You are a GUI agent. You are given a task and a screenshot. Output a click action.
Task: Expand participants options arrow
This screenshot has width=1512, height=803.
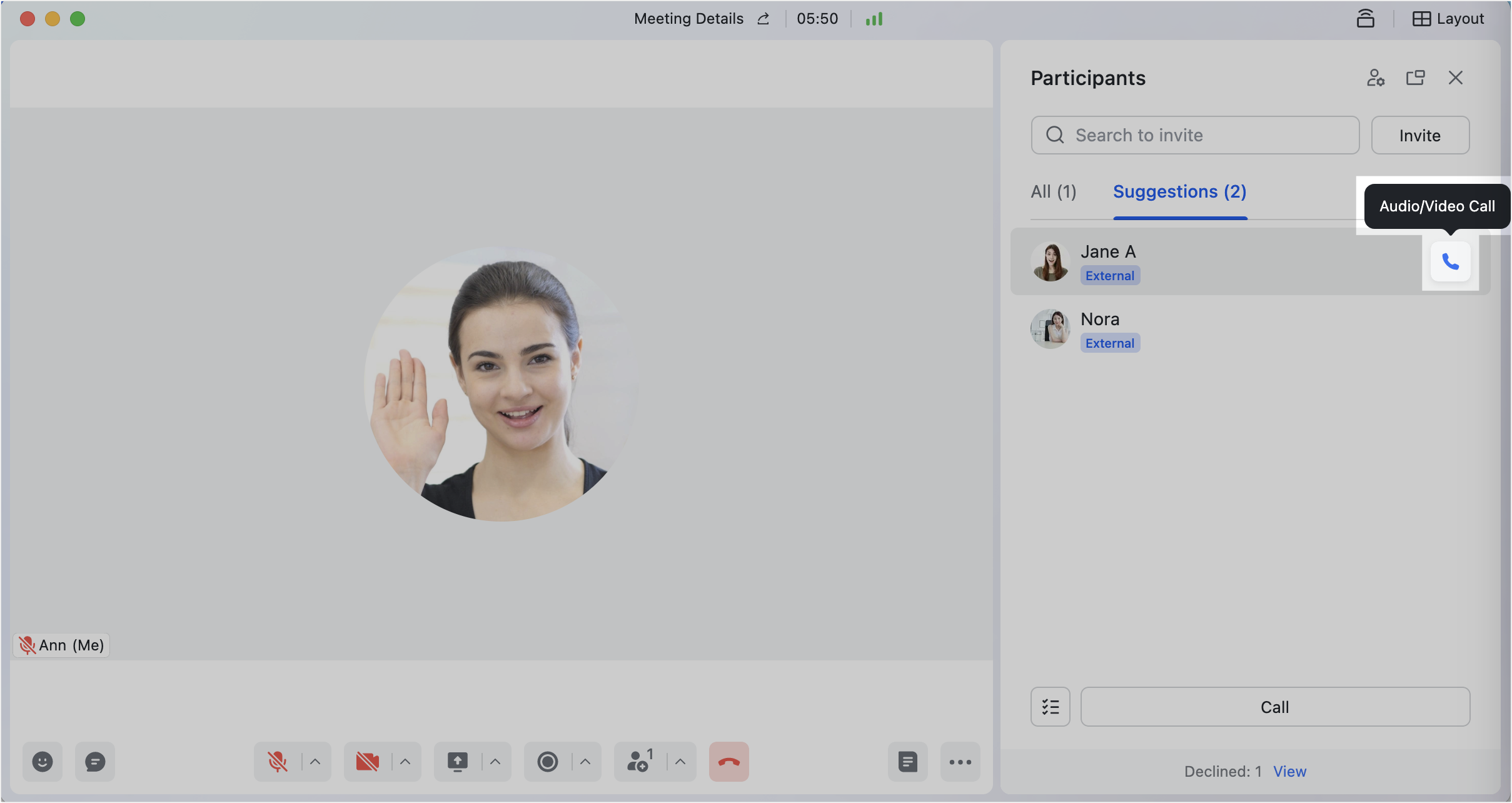(679, 762)
